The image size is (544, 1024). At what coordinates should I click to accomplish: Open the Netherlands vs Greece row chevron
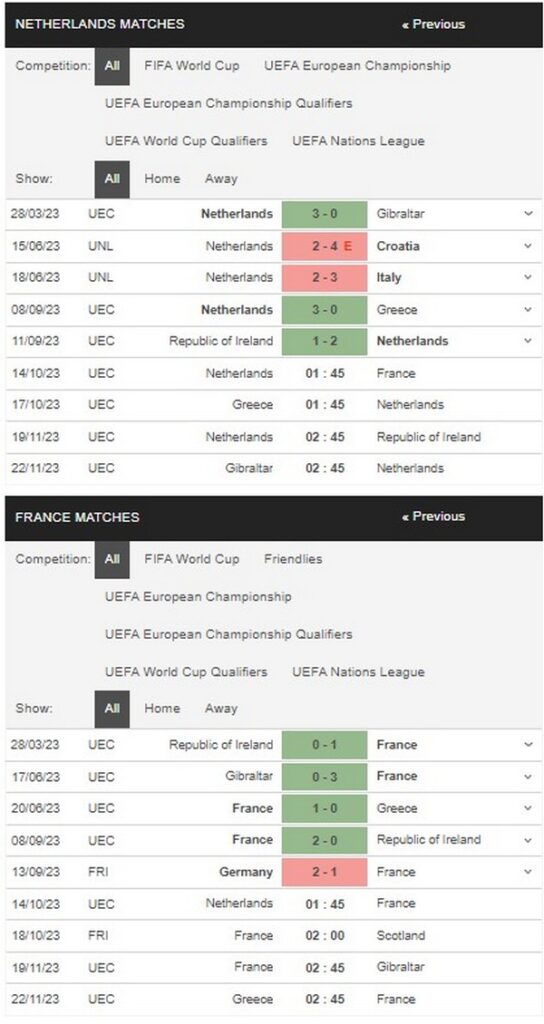tap(528, 310)
